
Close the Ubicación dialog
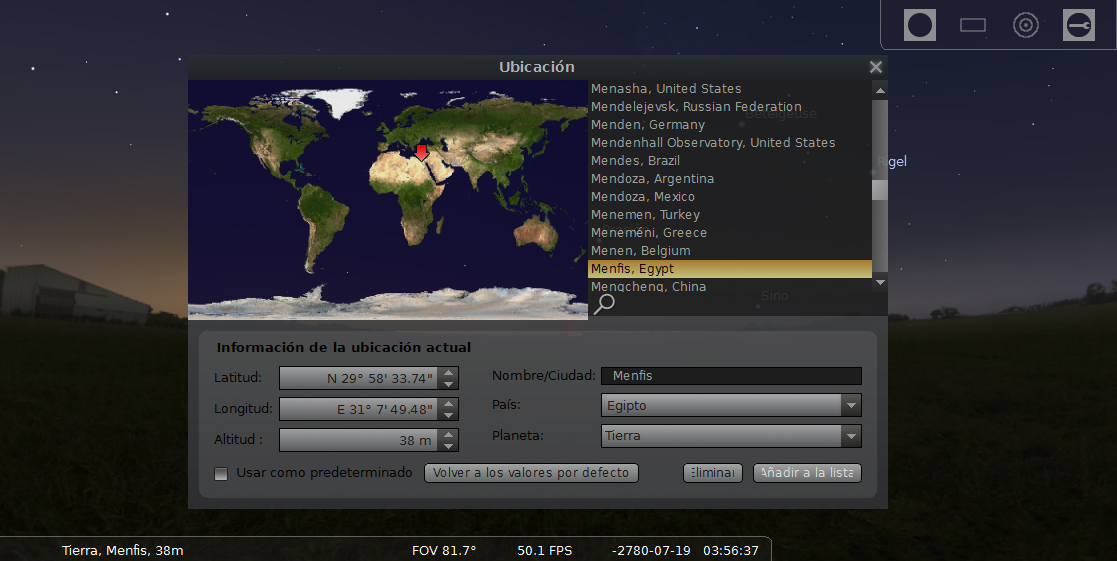tap(876, 67)
